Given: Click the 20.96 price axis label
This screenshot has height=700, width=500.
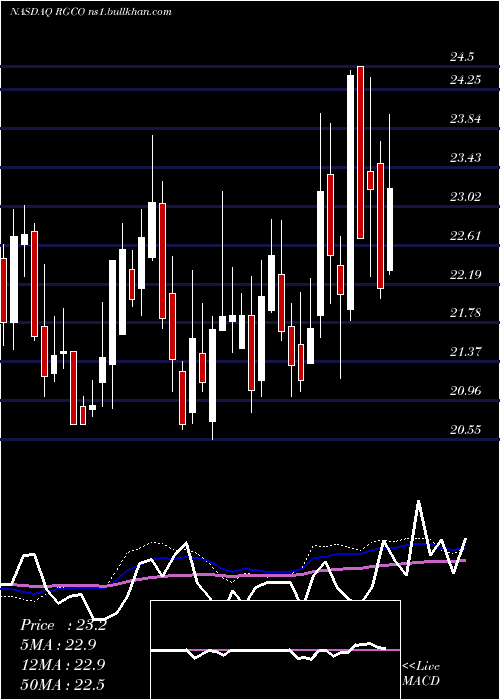Looking at the screenshot, I should coord(466,391).
